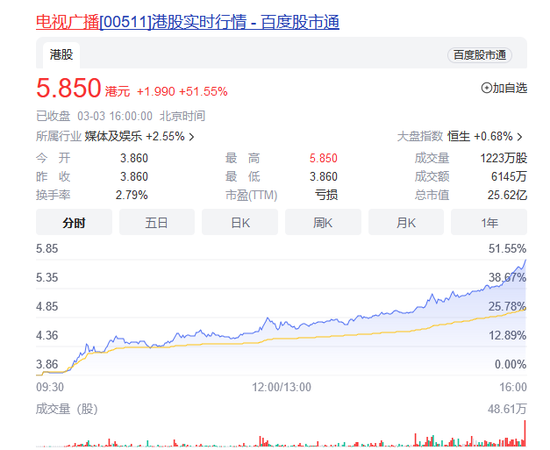The height and width of the screenshot is (450, 550).
Task: Click the 12:00/13:00 time axis label
Action: click(281, 387)
